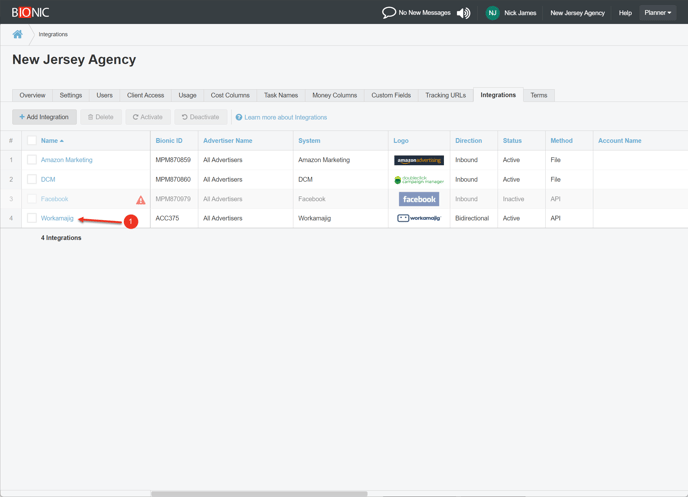This screenshot has height=497, width=688.
Task: Open the Facebook integration link
Action: point(54,199)
